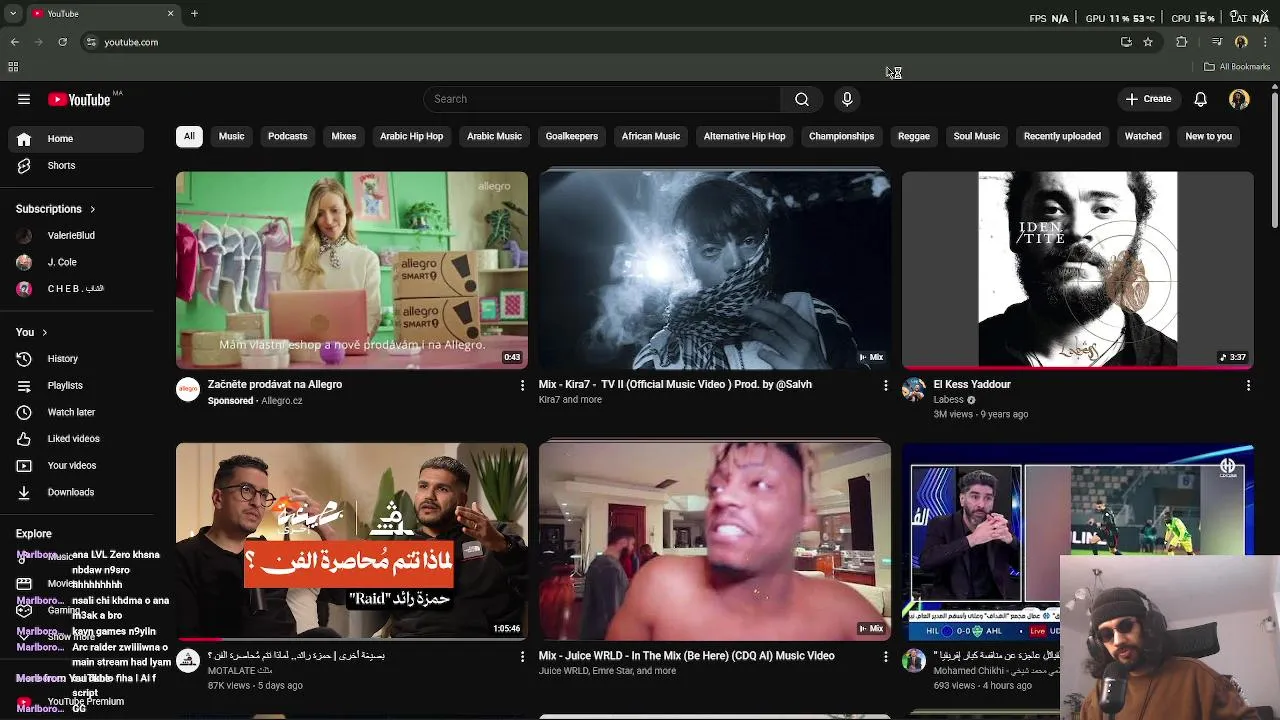Viewport: 1280px width, 720px height.
Task: Select the Reggae chip
Action: pos(914,136)
